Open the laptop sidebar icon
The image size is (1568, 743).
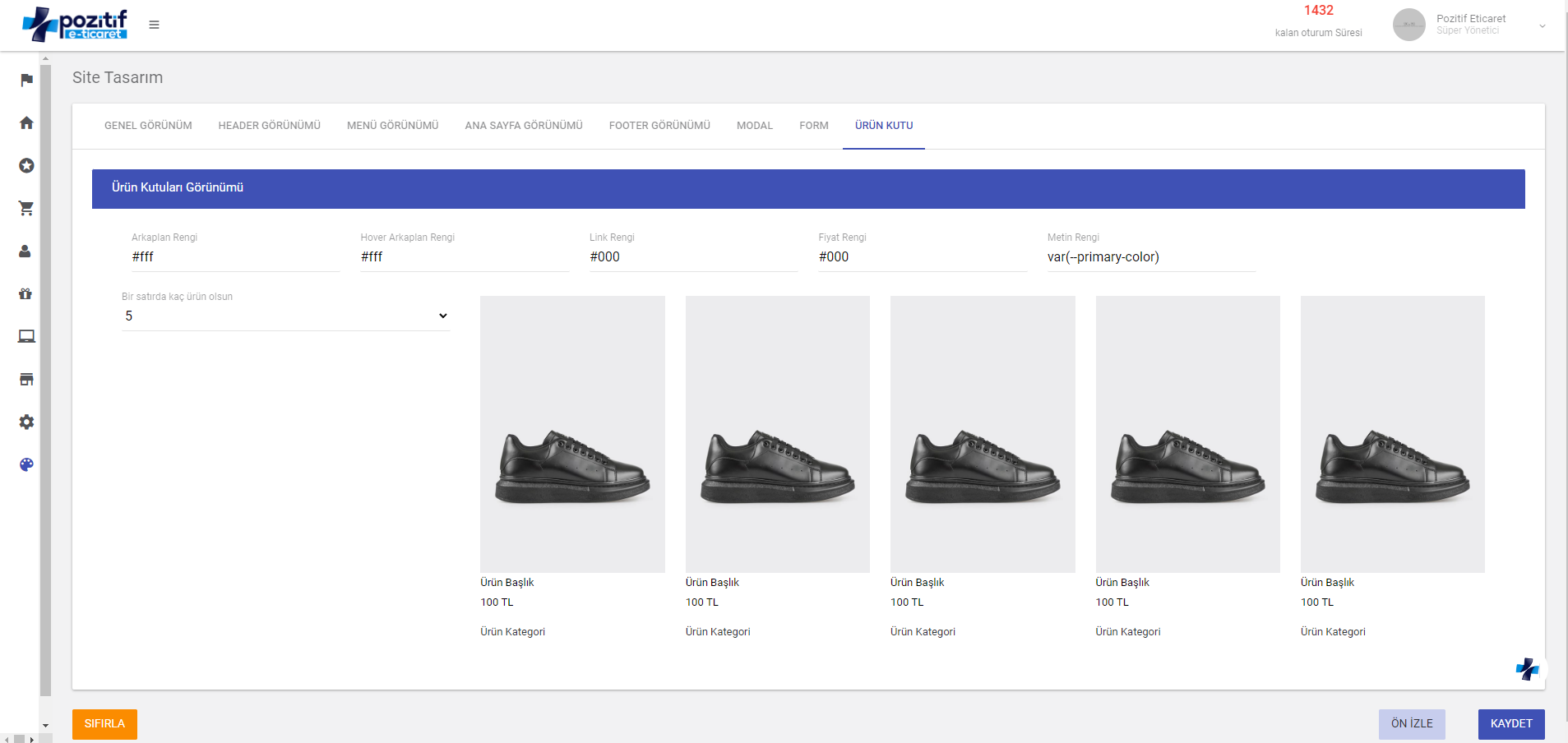pos(26,336)
